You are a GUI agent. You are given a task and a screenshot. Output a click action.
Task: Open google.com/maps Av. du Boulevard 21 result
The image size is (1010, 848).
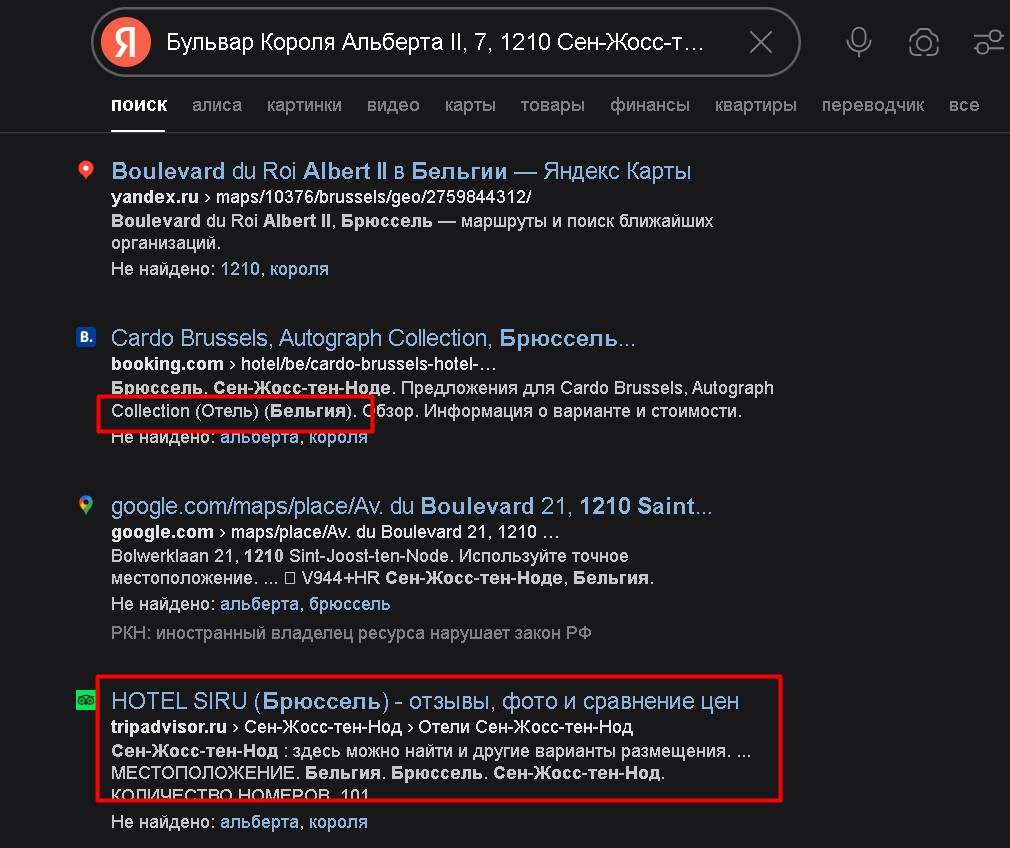click(x=412, y=506)
